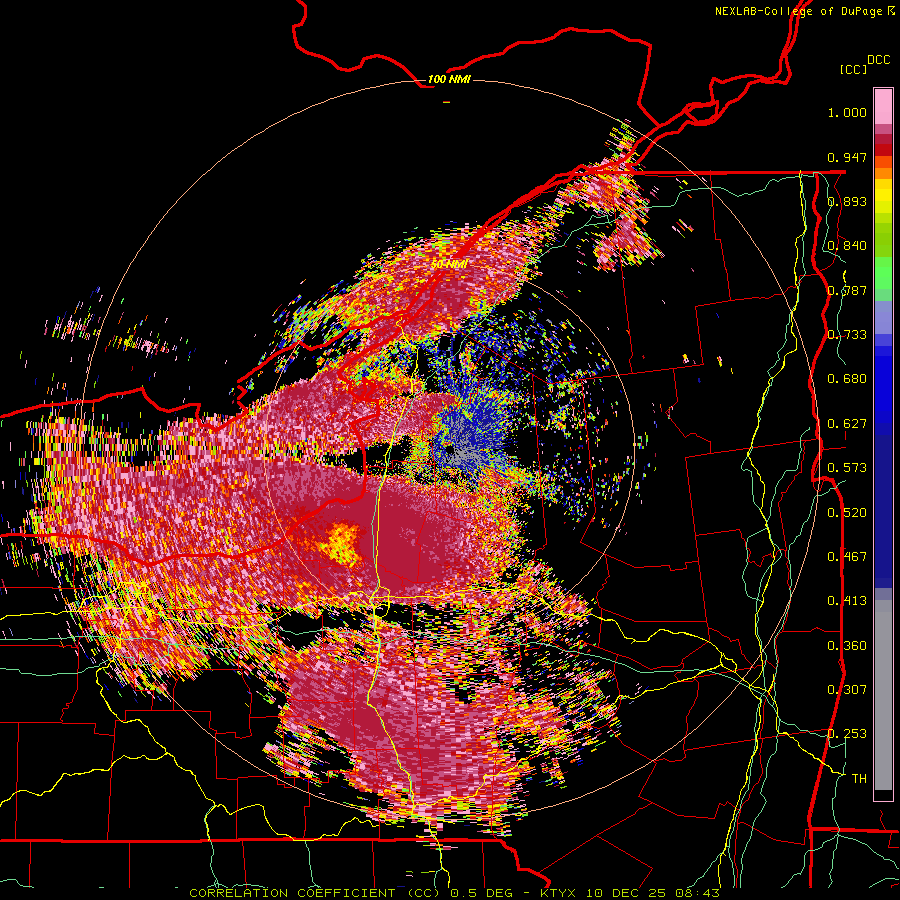Screen dimensions: 900x900
Task: Click the pink top segment of color bar
Action: pos(883,106)
